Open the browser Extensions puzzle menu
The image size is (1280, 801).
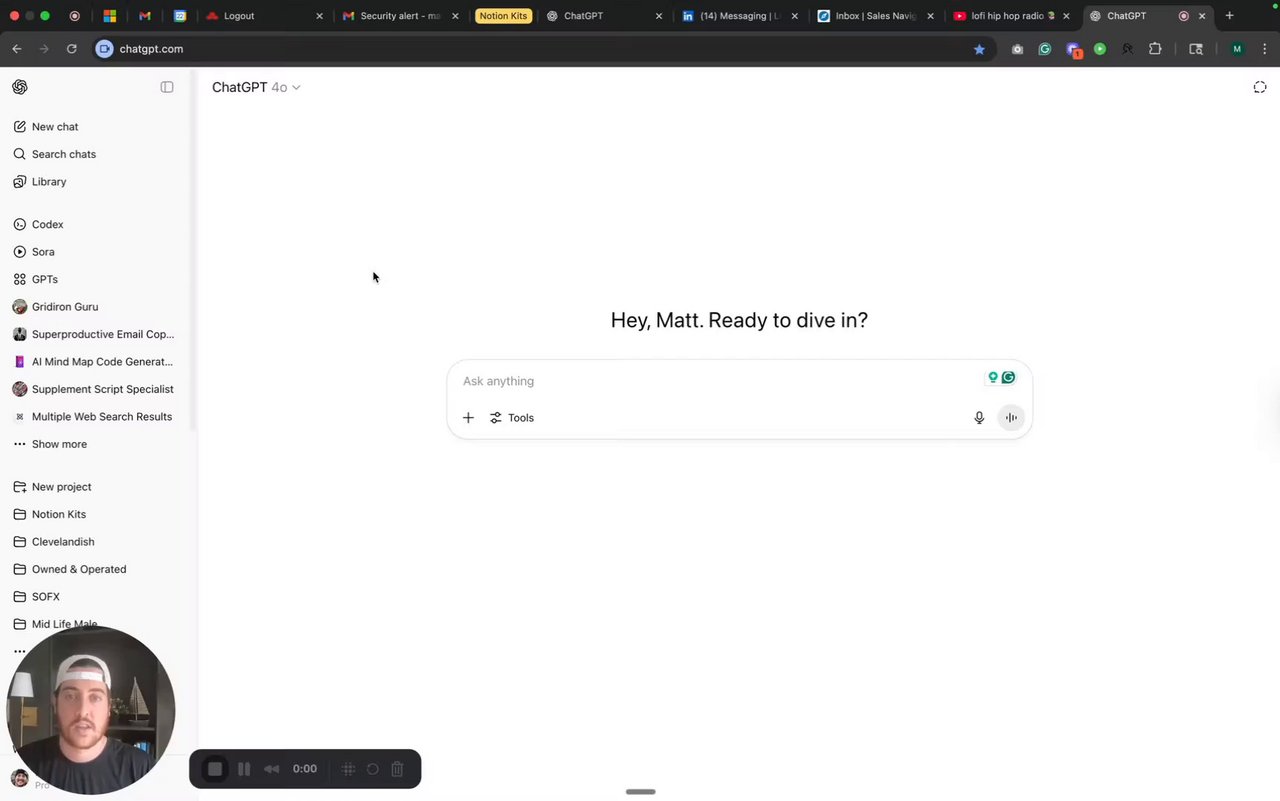click(1155, 49)
